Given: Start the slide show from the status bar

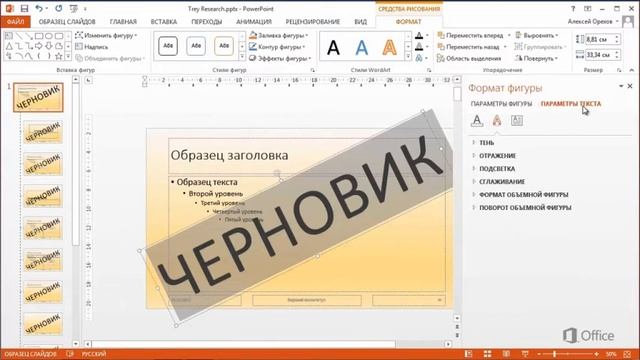Looking at the screenshot, I should [x=525, y=354].
